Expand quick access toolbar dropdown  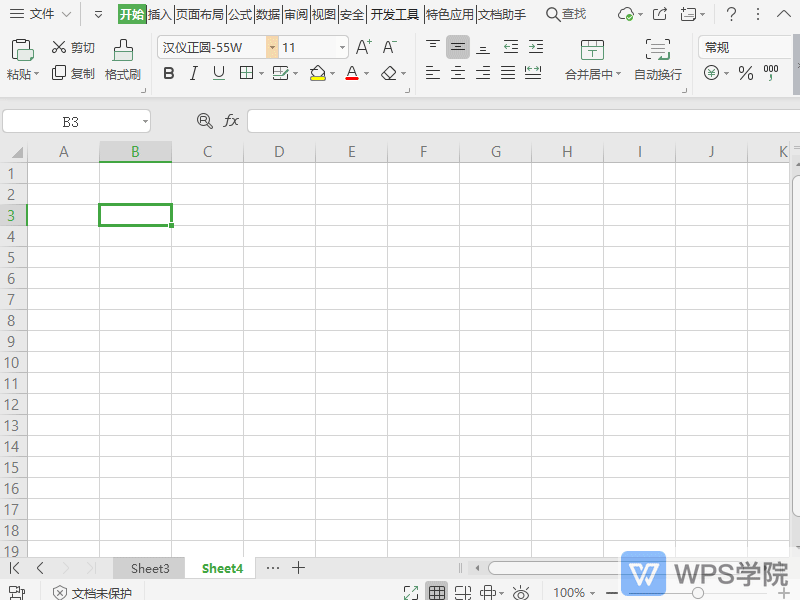[x=98, y=14]
